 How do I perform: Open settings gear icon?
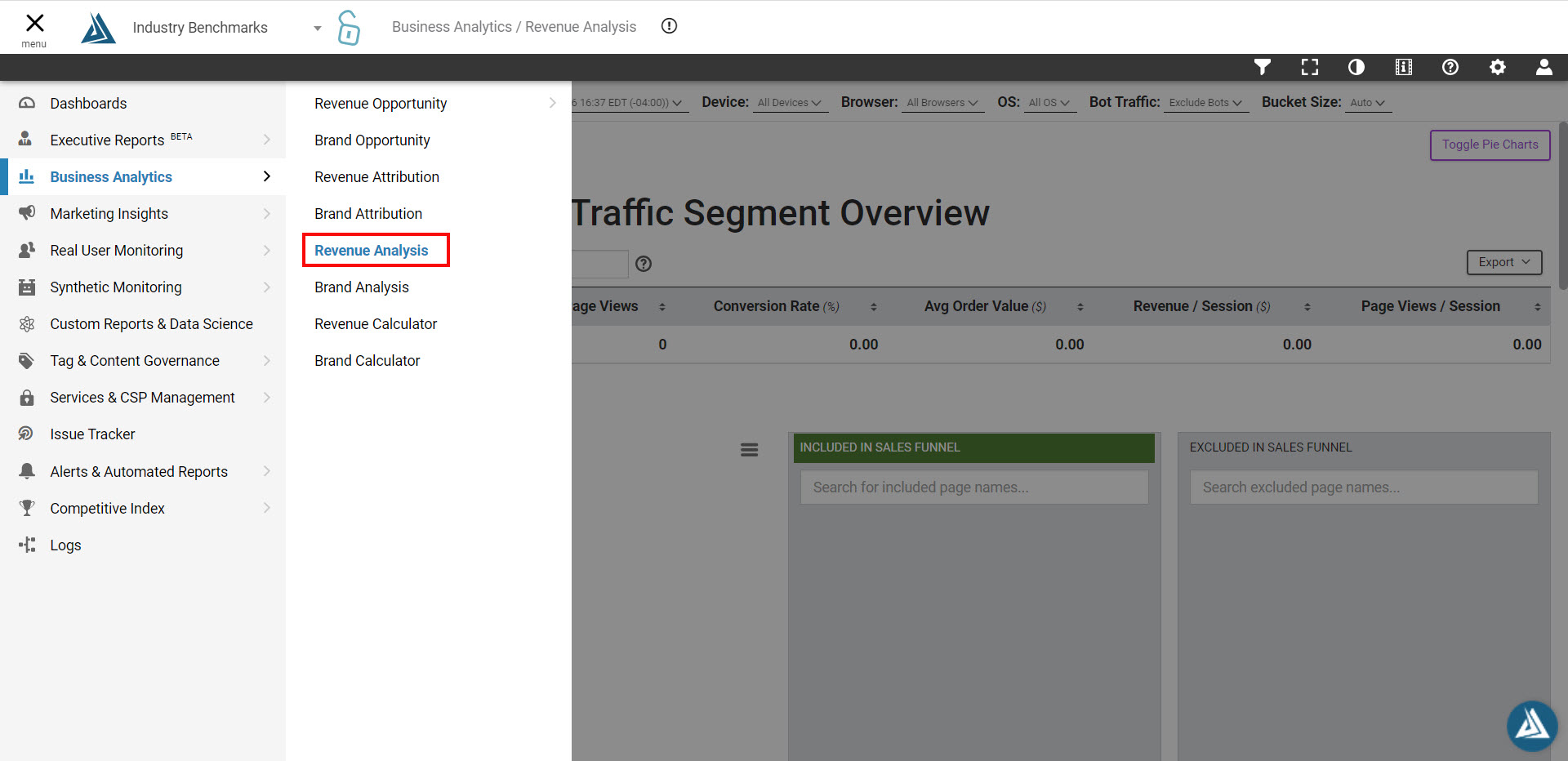[1498, 67]
